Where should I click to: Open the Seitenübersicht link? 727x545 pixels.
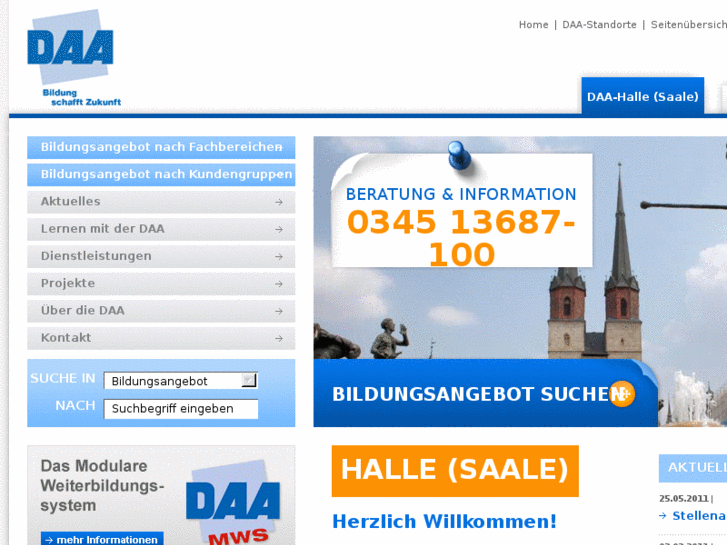[689, 25]
